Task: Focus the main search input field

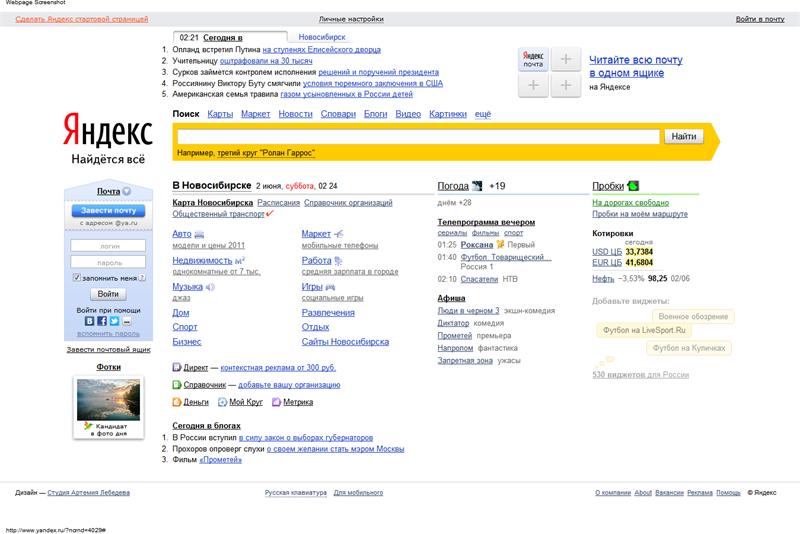Action: 418,136
